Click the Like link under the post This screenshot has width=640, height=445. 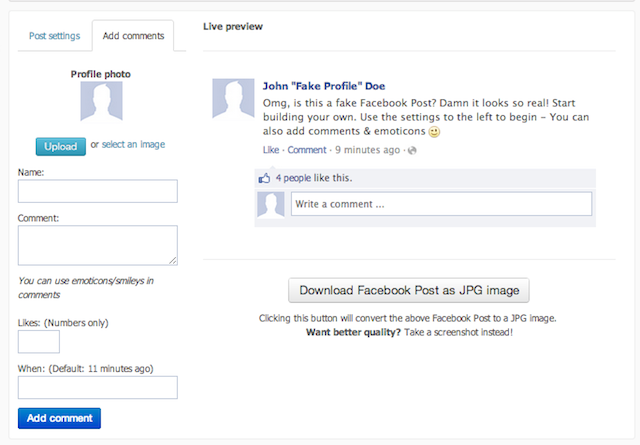[271, 150]
